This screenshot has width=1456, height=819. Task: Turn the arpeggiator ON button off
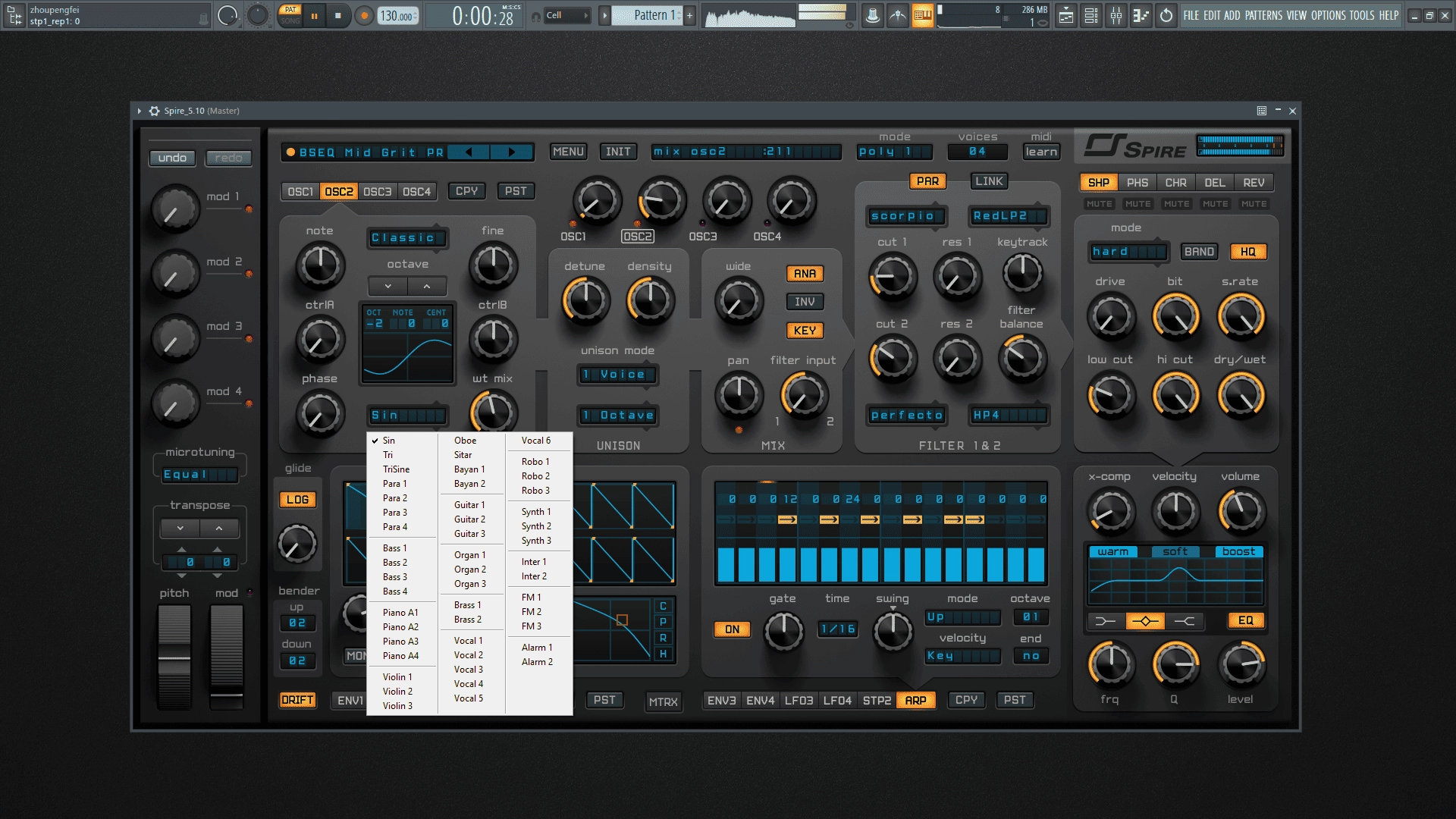[x=732, y=629]
